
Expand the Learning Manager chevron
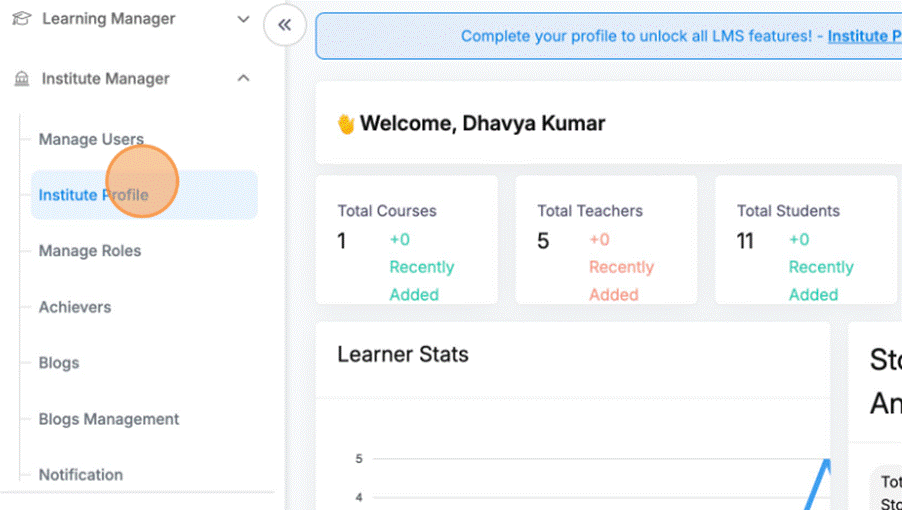[243, 19]
